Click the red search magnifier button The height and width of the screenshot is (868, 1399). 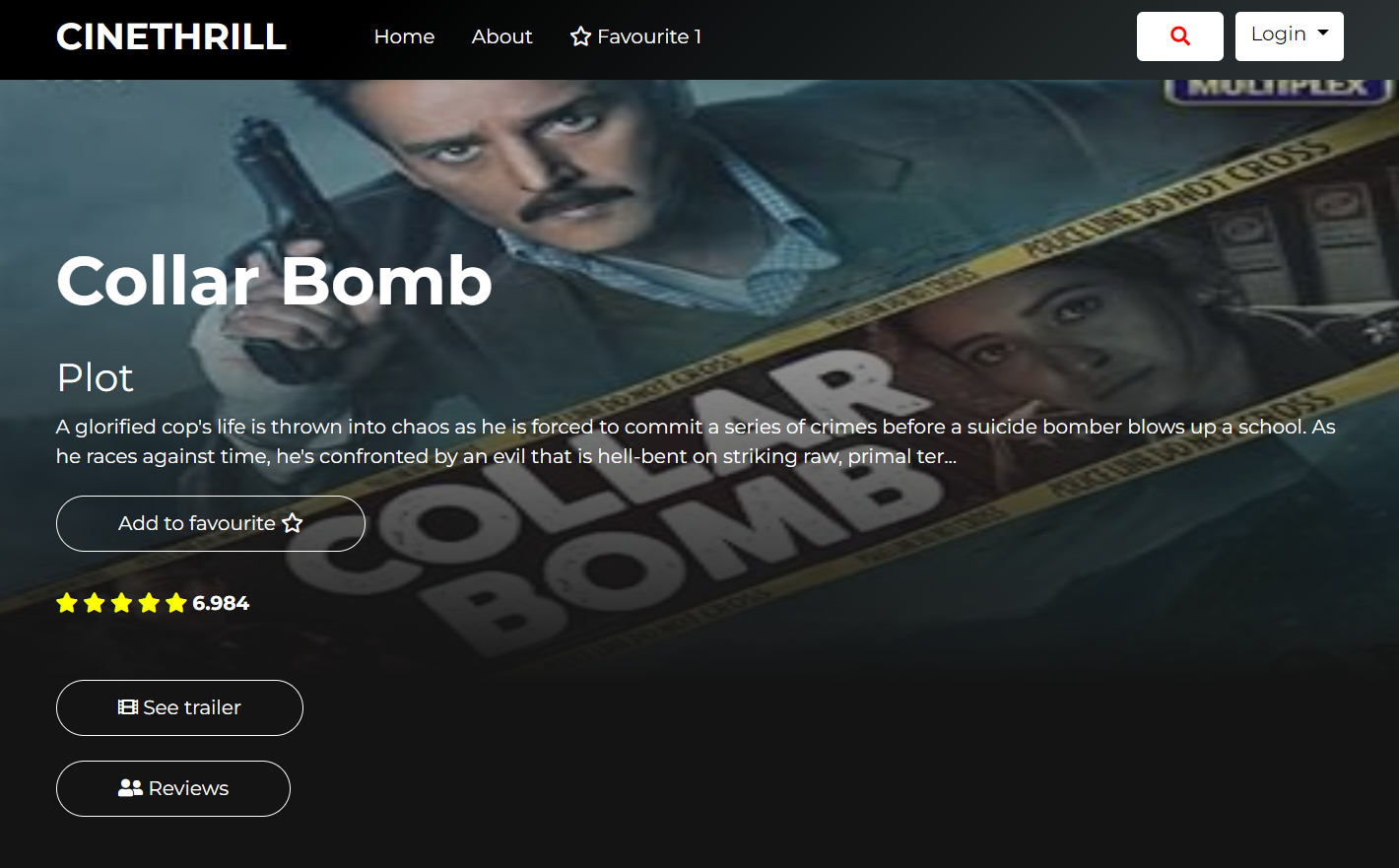click(1180, 36)
